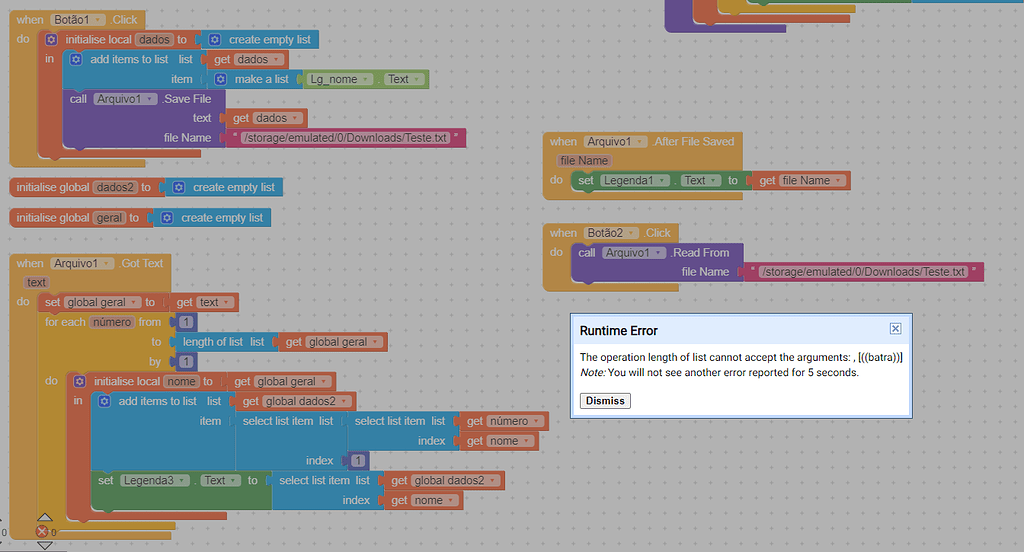Close Runtime Error dialog with X icon

pyautogui.click(x=895, y=329)
